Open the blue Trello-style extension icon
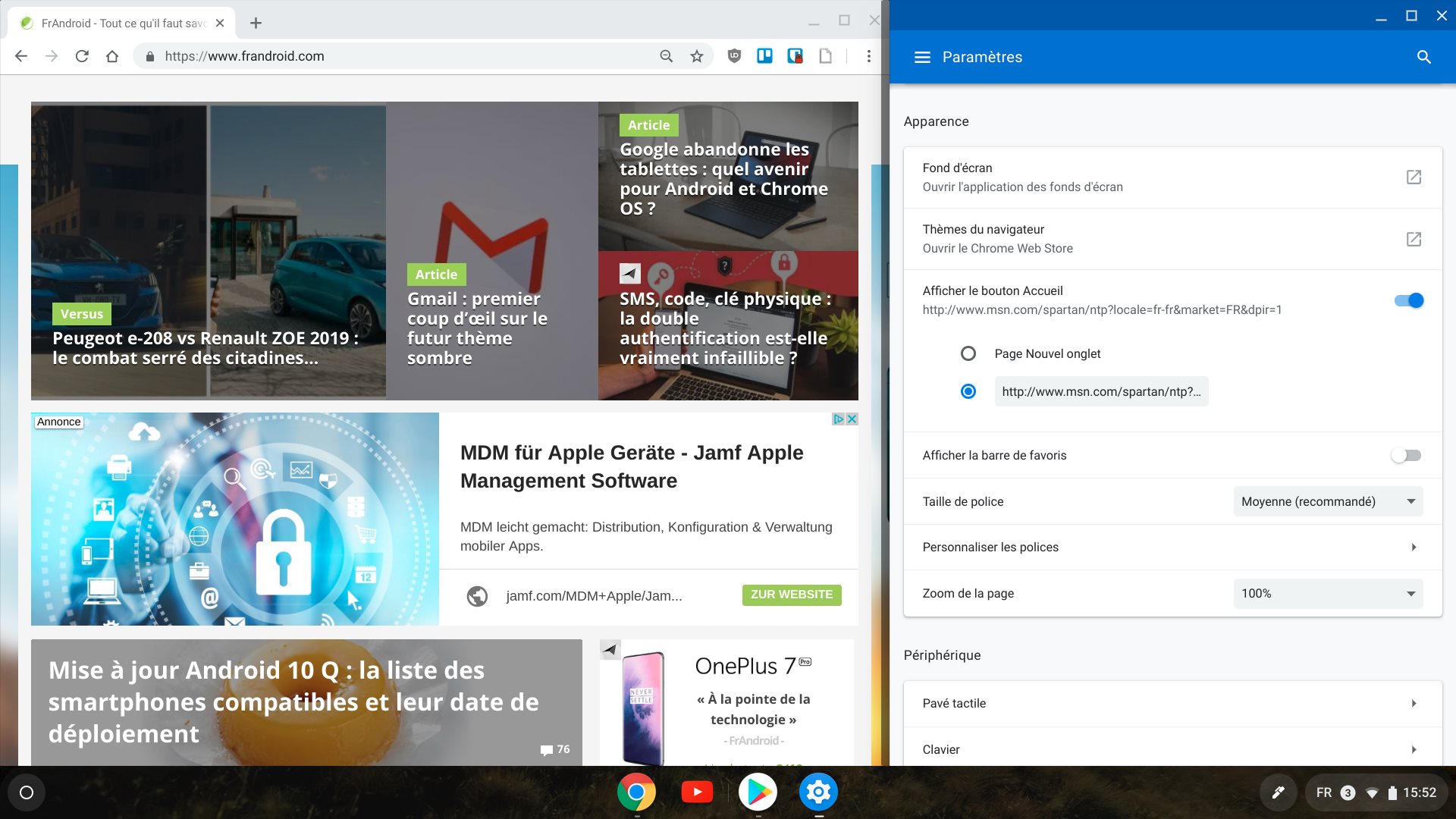 pyautogui.click(x=764, y=55)
